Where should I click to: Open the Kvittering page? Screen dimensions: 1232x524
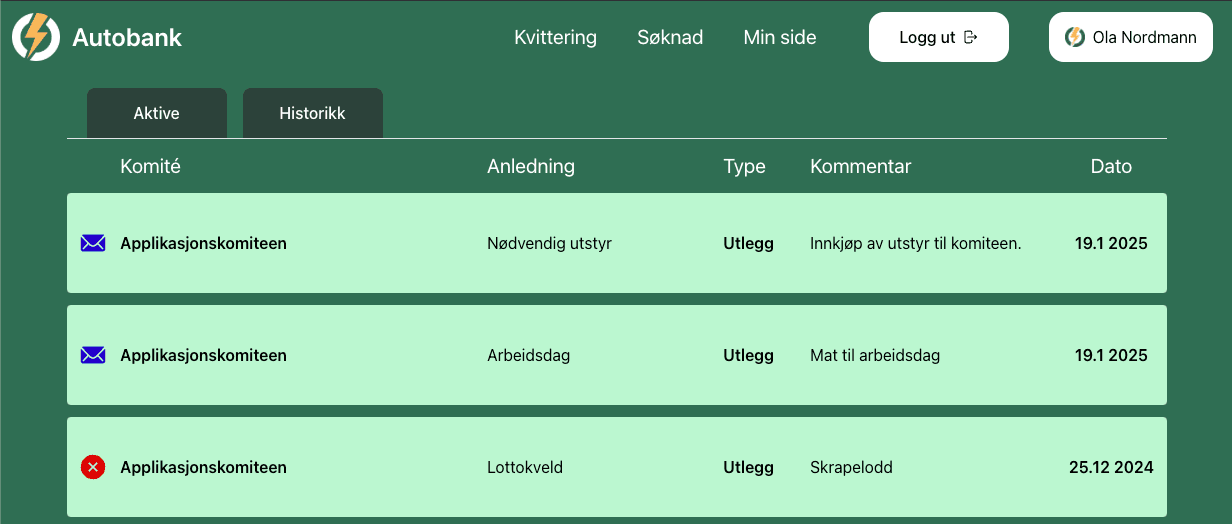tap(555, 38)
